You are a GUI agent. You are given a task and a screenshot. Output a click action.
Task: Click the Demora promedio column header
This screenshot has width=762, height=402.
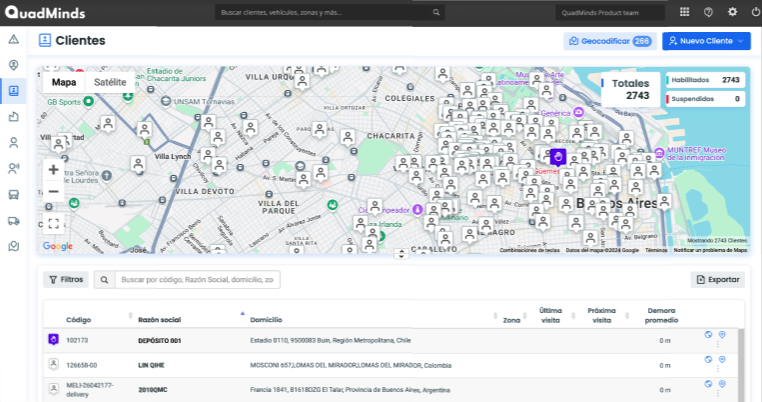pos(661,315)
